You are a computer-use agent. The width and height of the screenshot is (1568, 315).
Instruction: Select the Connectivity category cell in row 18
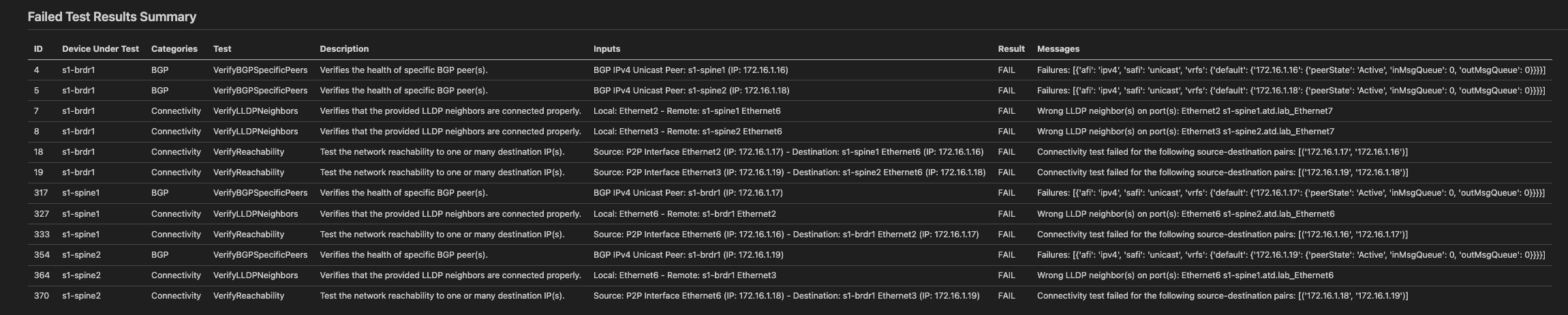[176, 152]
